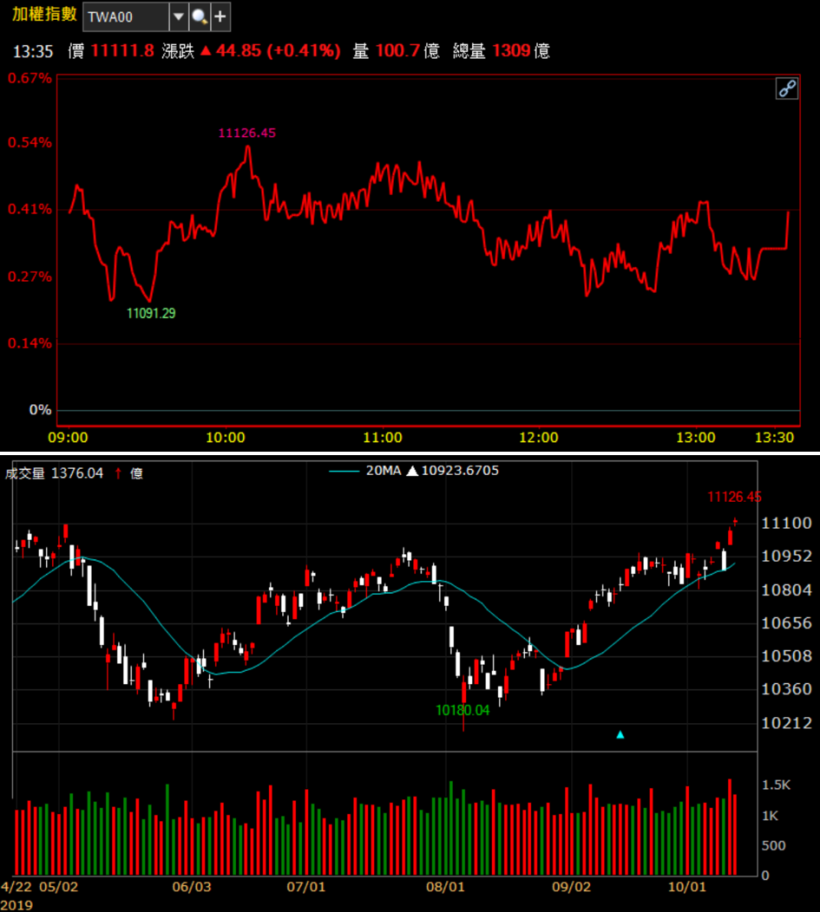
Task: Click the magenta intraday high label 11126.45
Action: click(247, 133)
